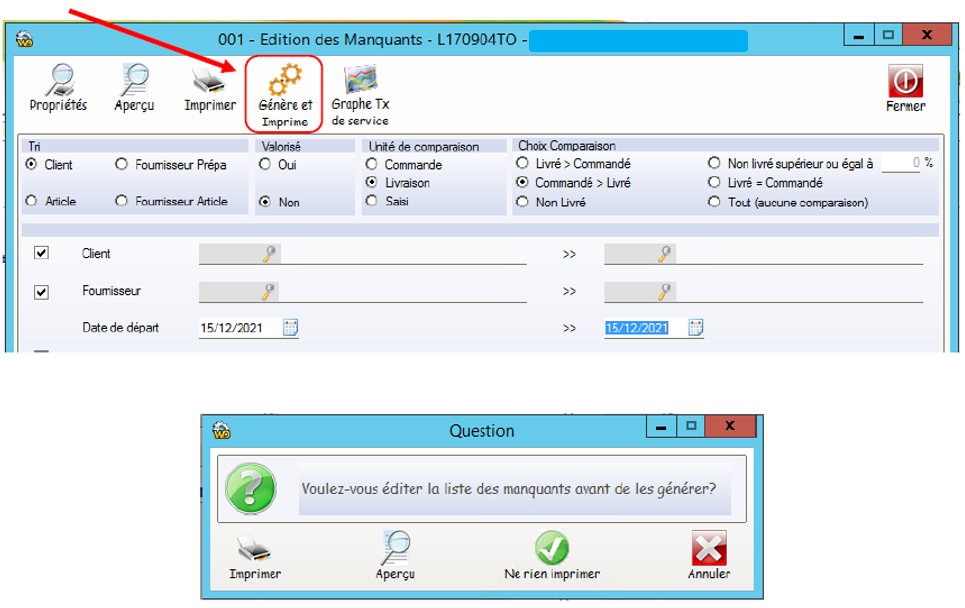Click the Non livré percentage input field
This screenshot has height=608, width=965.
coord(900,163)
